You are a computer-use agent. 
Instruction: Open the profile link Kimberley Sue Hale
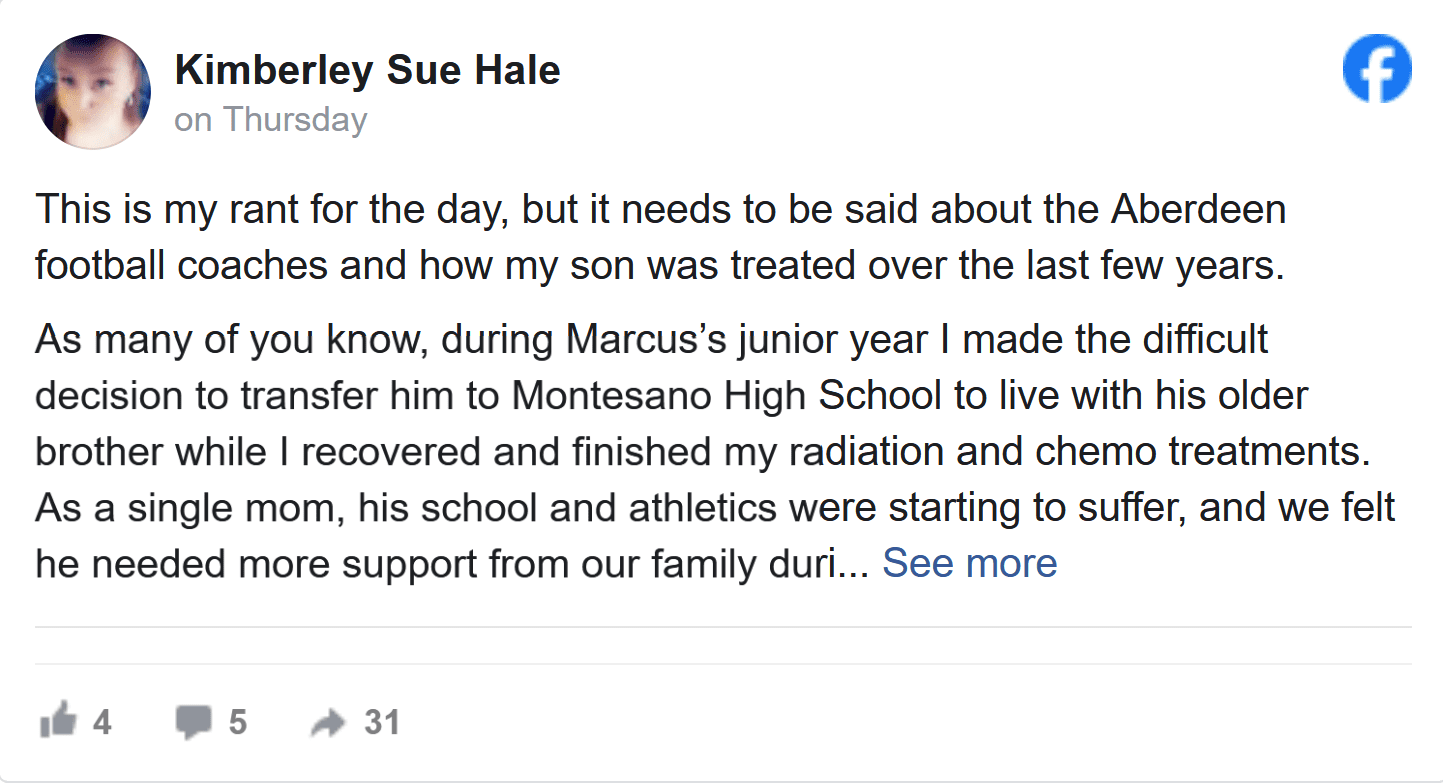click(368, 70)
